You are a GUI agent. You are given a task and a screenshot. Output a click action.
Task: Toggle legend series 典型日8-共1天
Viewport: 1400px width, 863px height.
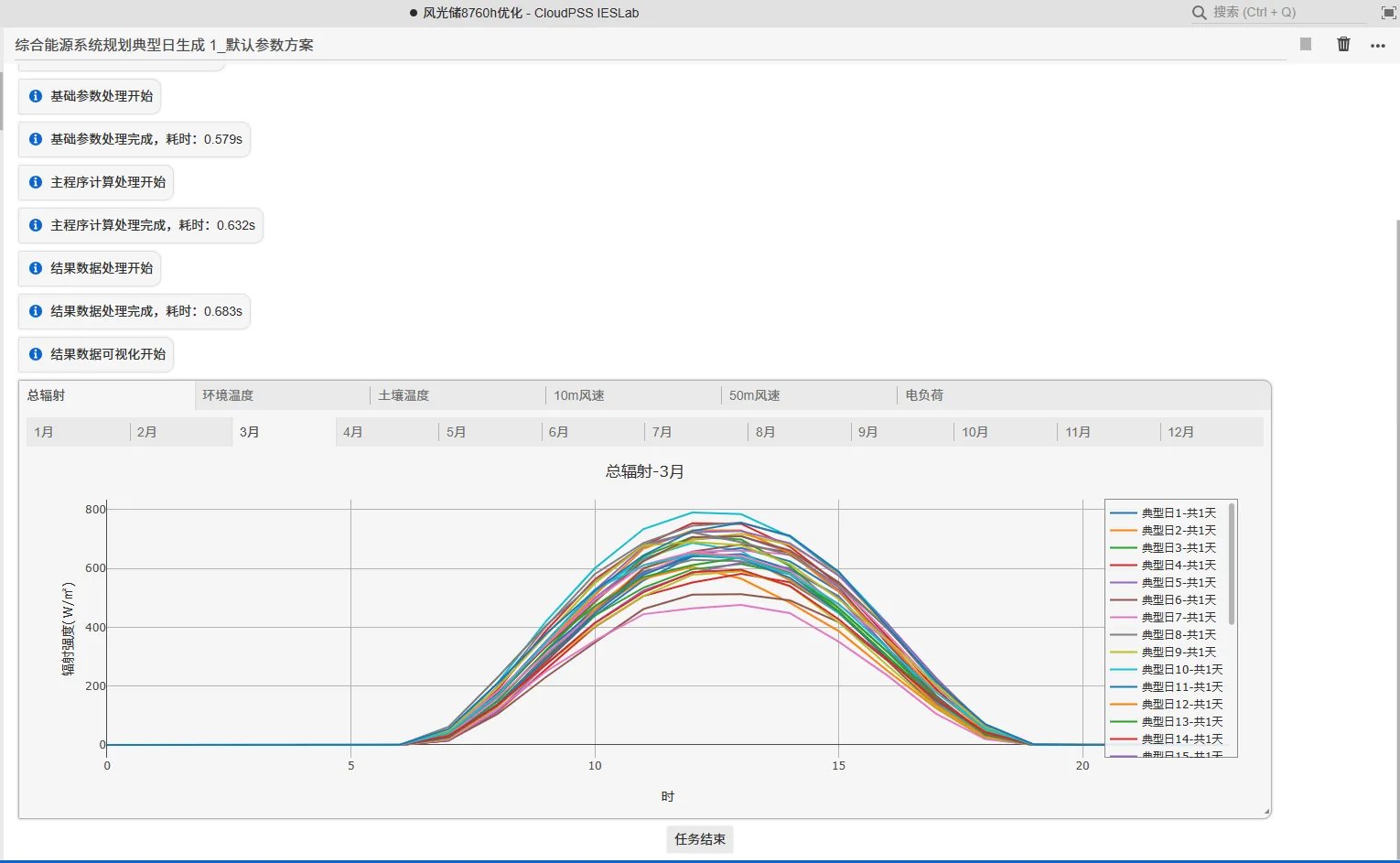coord(1163,635)
